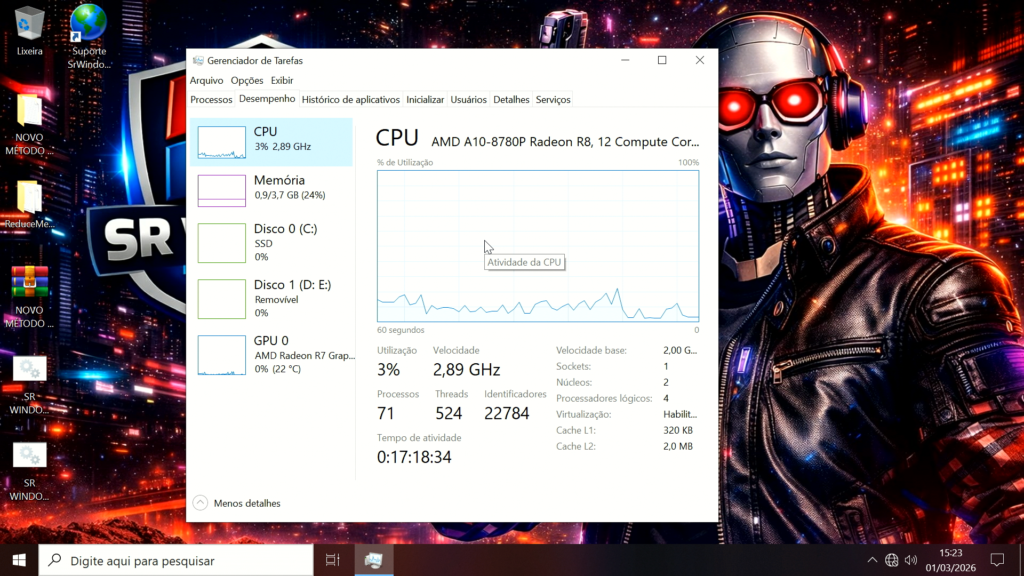Viewport: 1024px width, 576px height.
Task: Go to the Inicializar tab
Action: click(425, 100)
